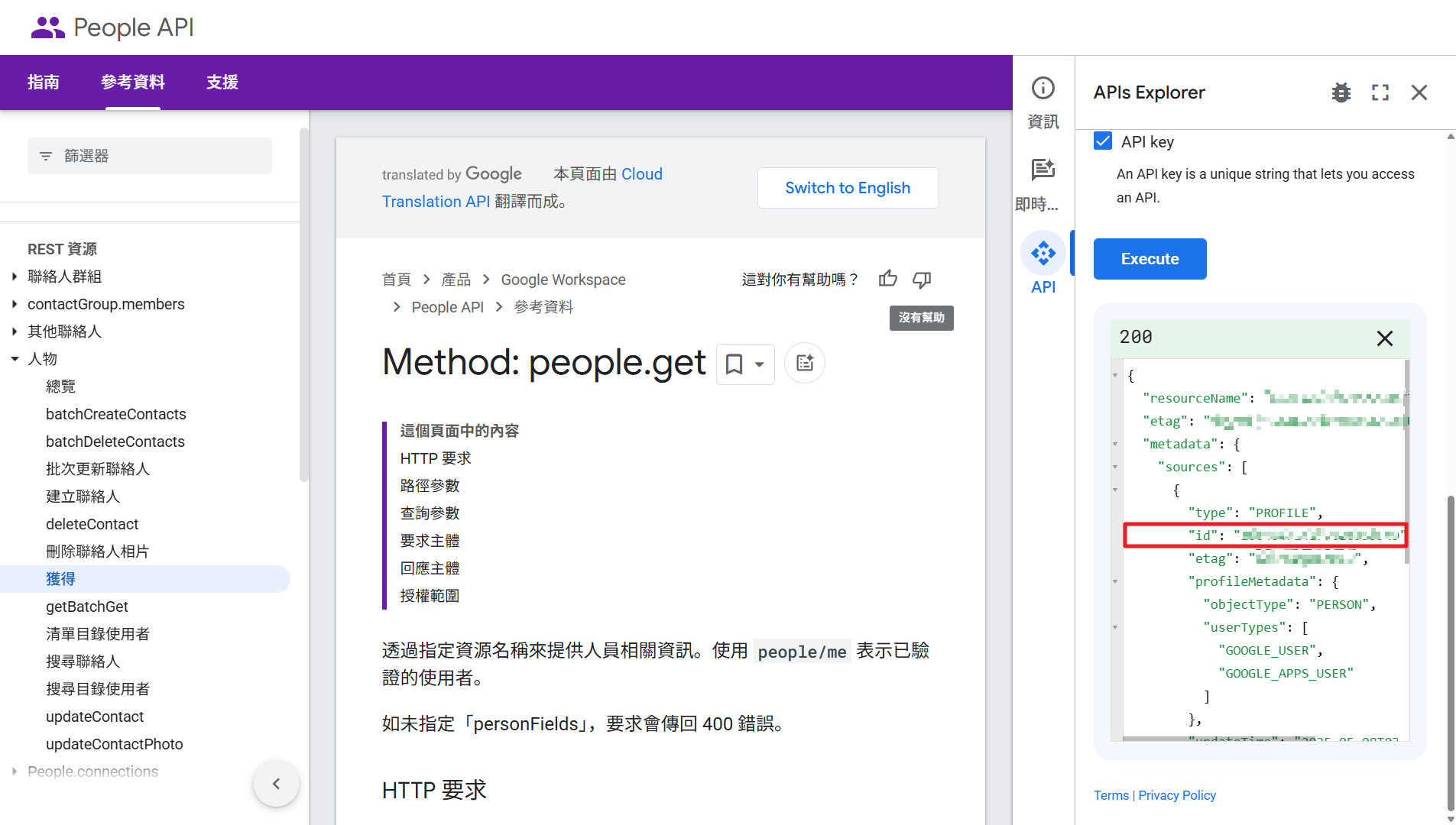This screenshot has width=1456, height=825.
Task: Click Switch to English button
Action: [848, 188]
